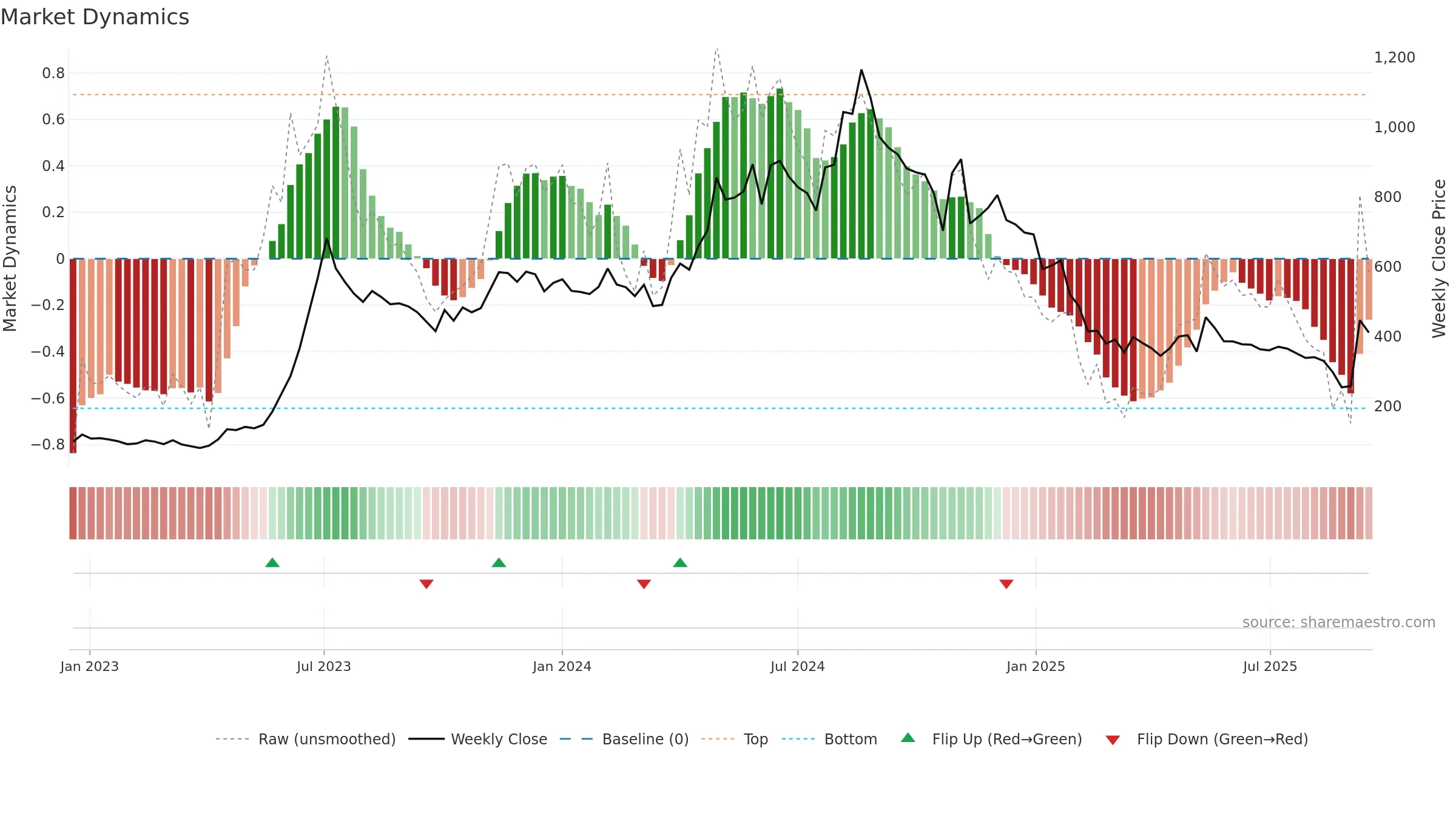The height and width of the screenshot is (819, 1456).
Task: Select the red flip-down marker before Jan 2025
Action: click(x=1006, y=584)
